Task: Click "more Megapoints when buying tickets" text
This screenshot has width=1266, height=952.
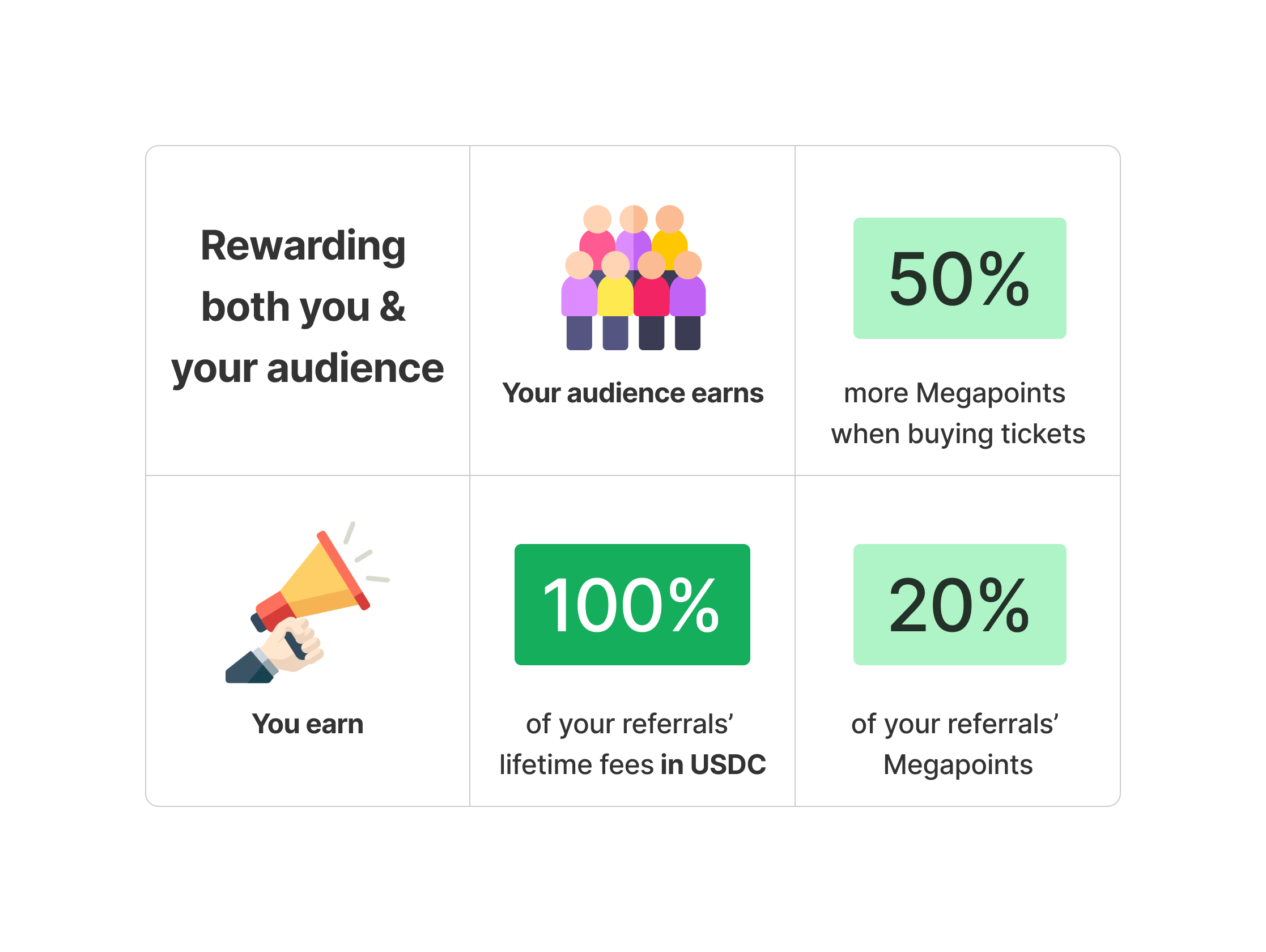Action: (x=958, y=413)
